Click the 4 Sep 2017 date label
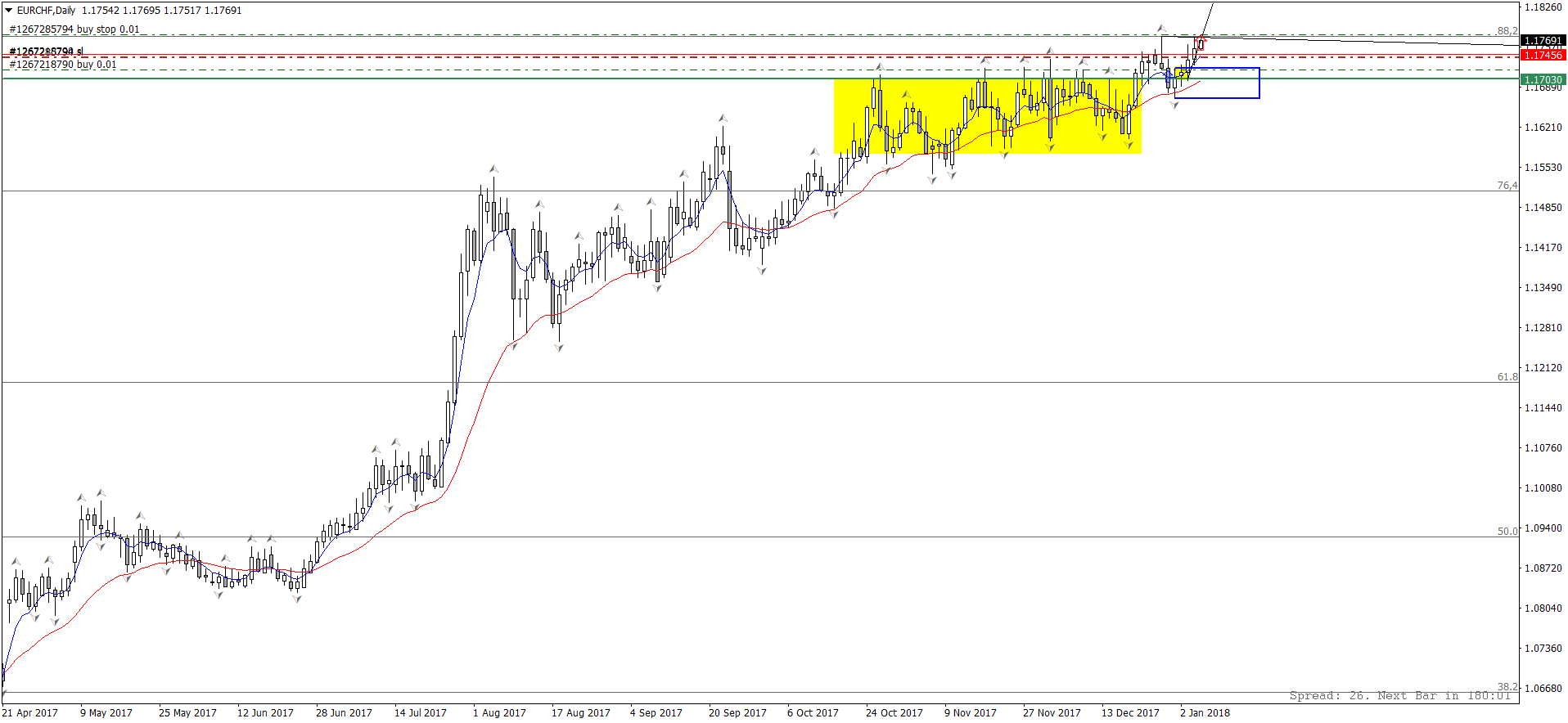 [656, 713]
